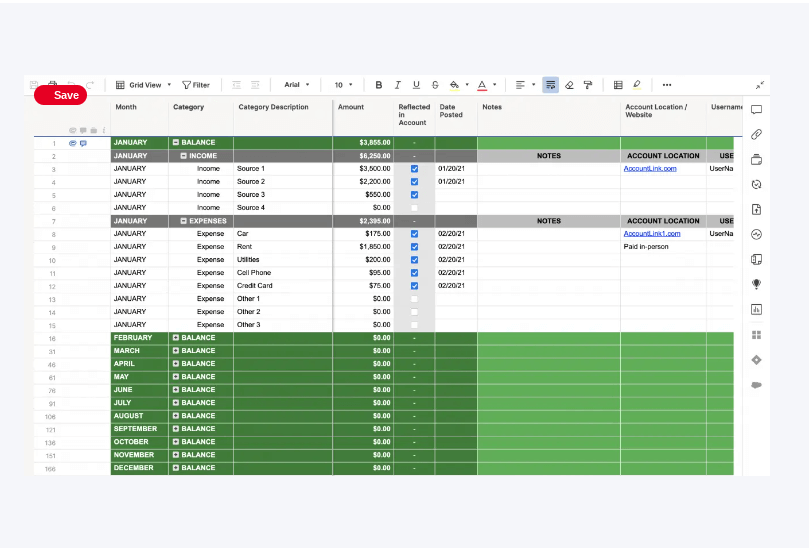Screen dimensions: 809x560
Task: Open the text alignment dropdown arrow
Action: click(533, 85)
